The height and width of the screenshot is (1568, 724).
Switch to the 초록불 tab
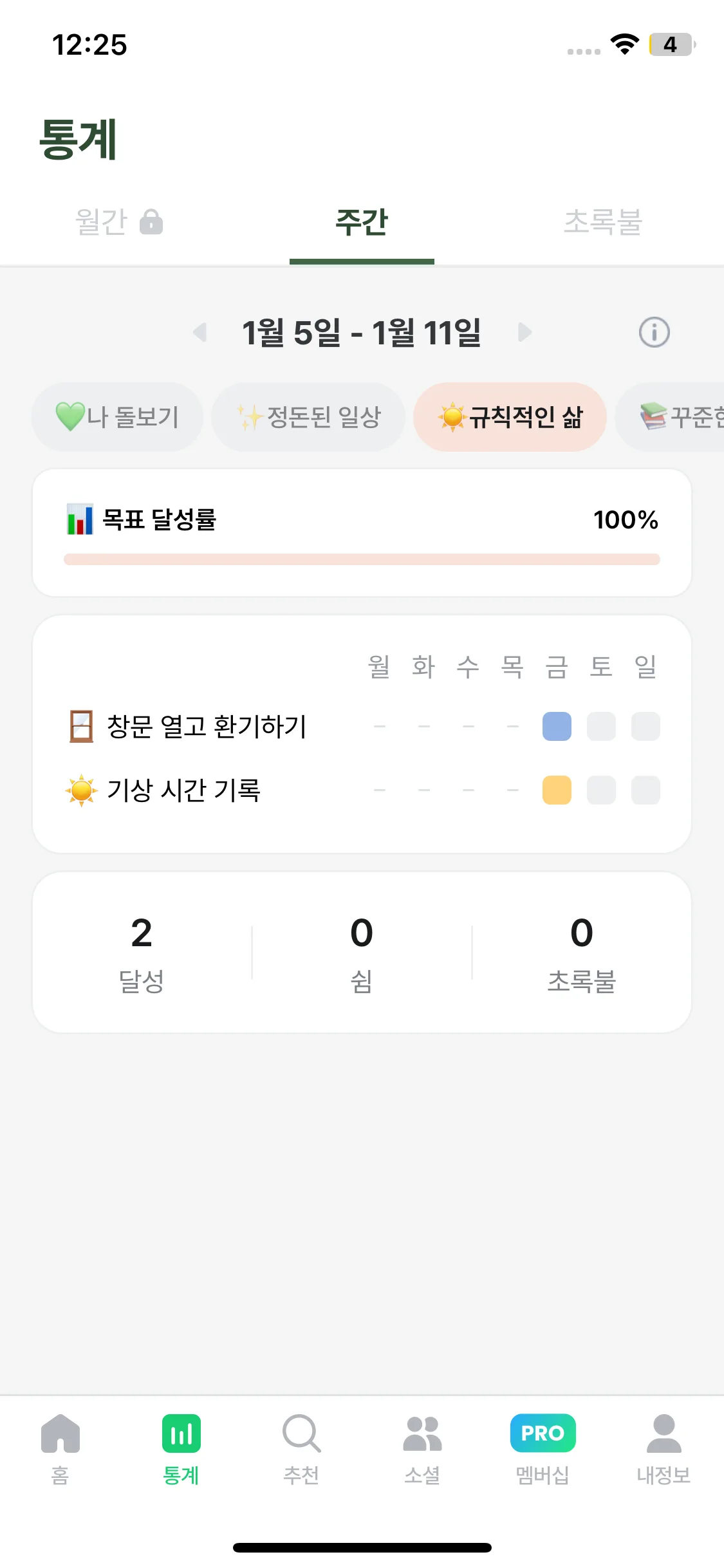click(603, 222)
